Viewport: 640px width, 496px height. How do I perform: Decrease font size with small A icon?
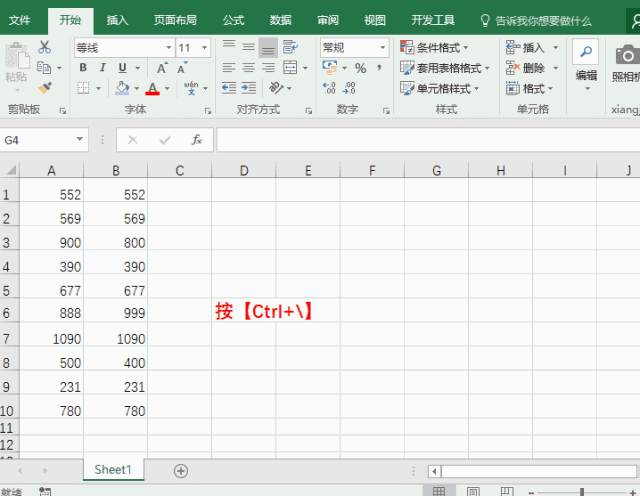click(182, 68)
